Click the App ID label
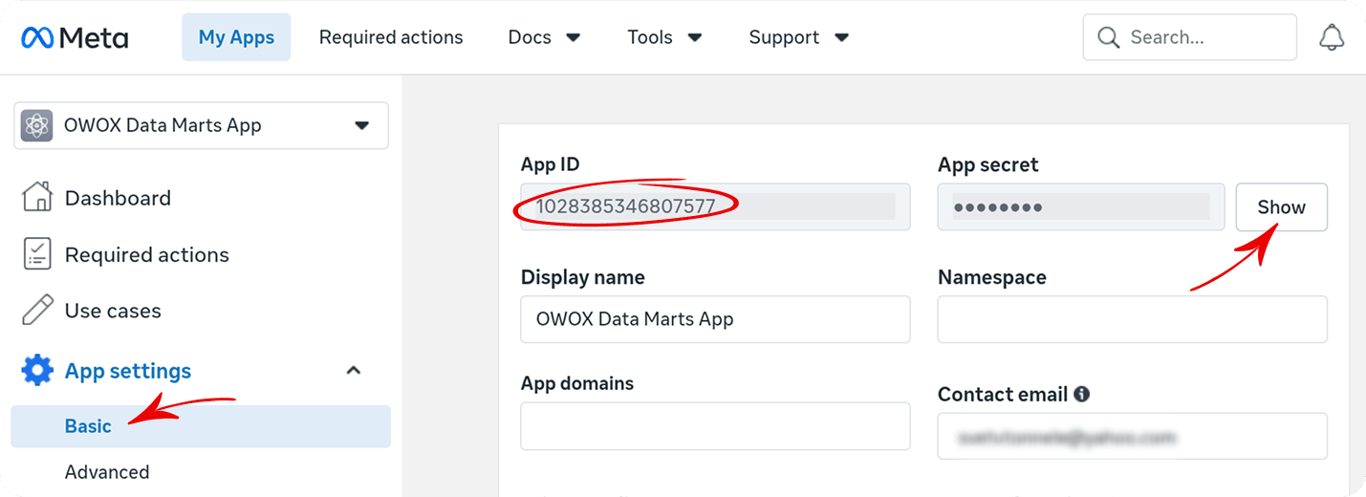This screenshot has height=497, width=1366. pos(550,165)
